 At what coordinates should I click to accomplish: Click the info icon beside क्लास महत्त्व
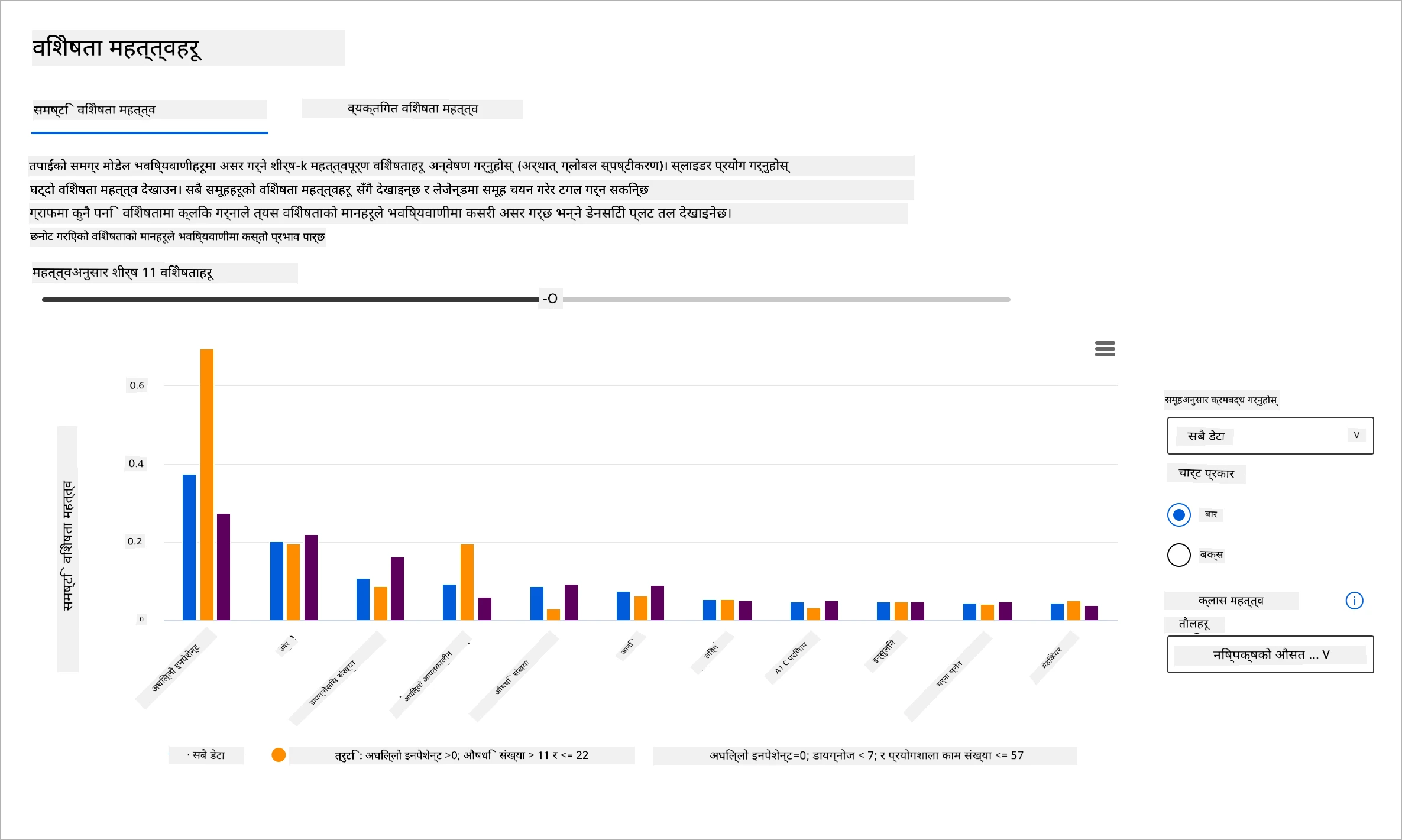click(1354, 601)
